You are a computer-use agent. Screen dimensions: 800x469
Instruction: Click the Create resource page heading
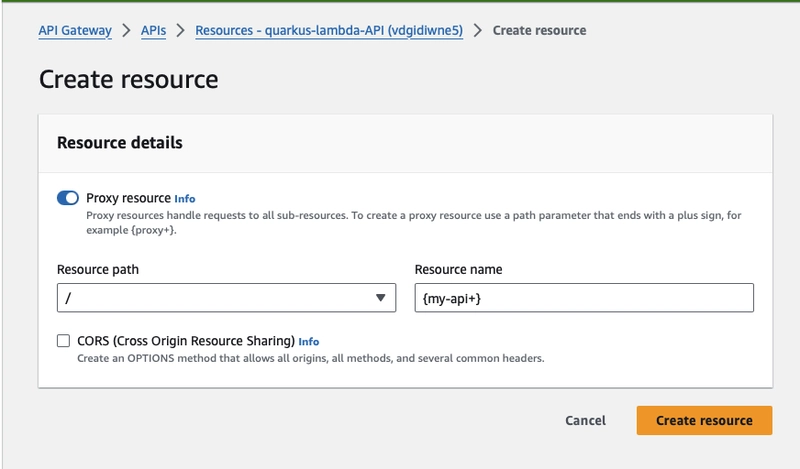[x=129, y=80]
